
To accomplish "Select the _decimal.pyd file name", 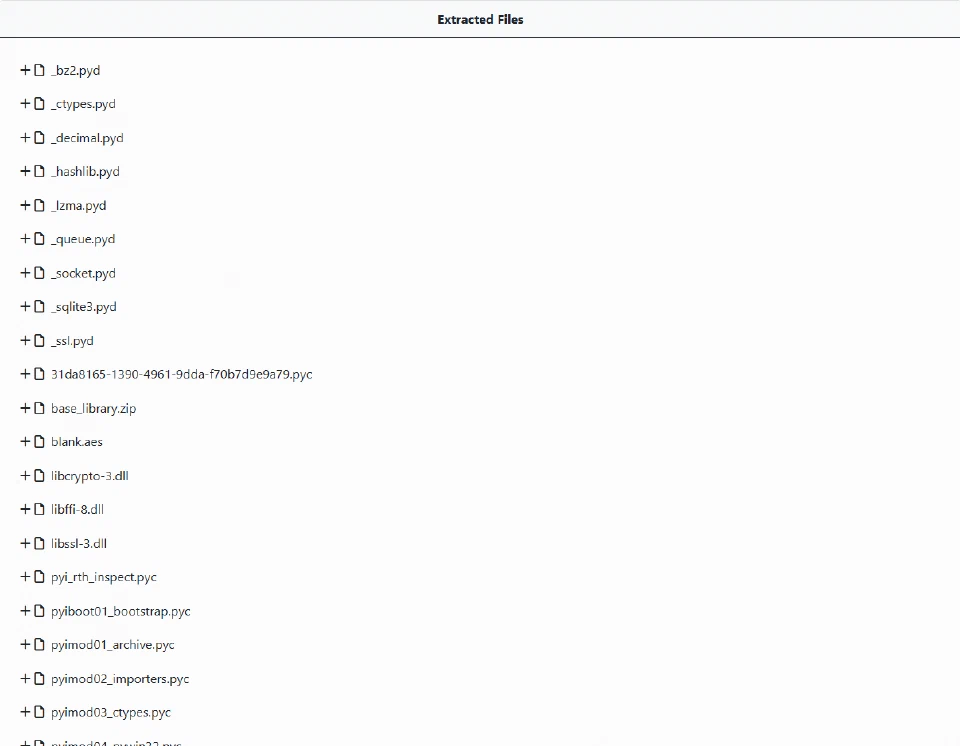I will point(87,138).
